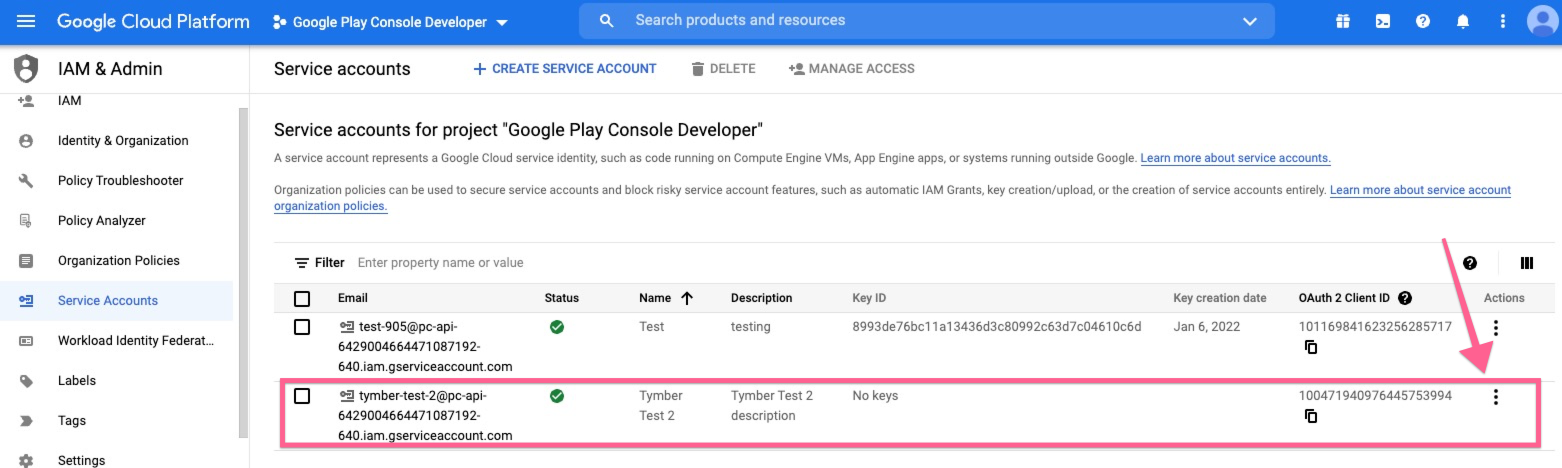Viewport: 1562px width, 468px height.
Task: Select the test-905 service account checkbox
Action: tap(302, 327)
